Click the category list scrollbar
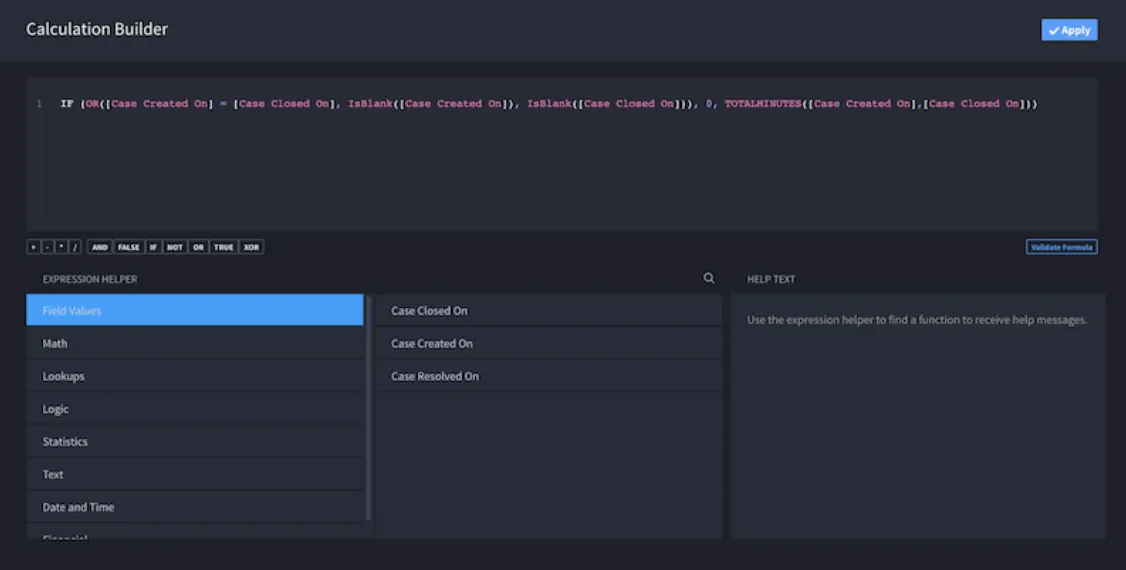This screenshot has height=570, width=1126. [368, 408]
